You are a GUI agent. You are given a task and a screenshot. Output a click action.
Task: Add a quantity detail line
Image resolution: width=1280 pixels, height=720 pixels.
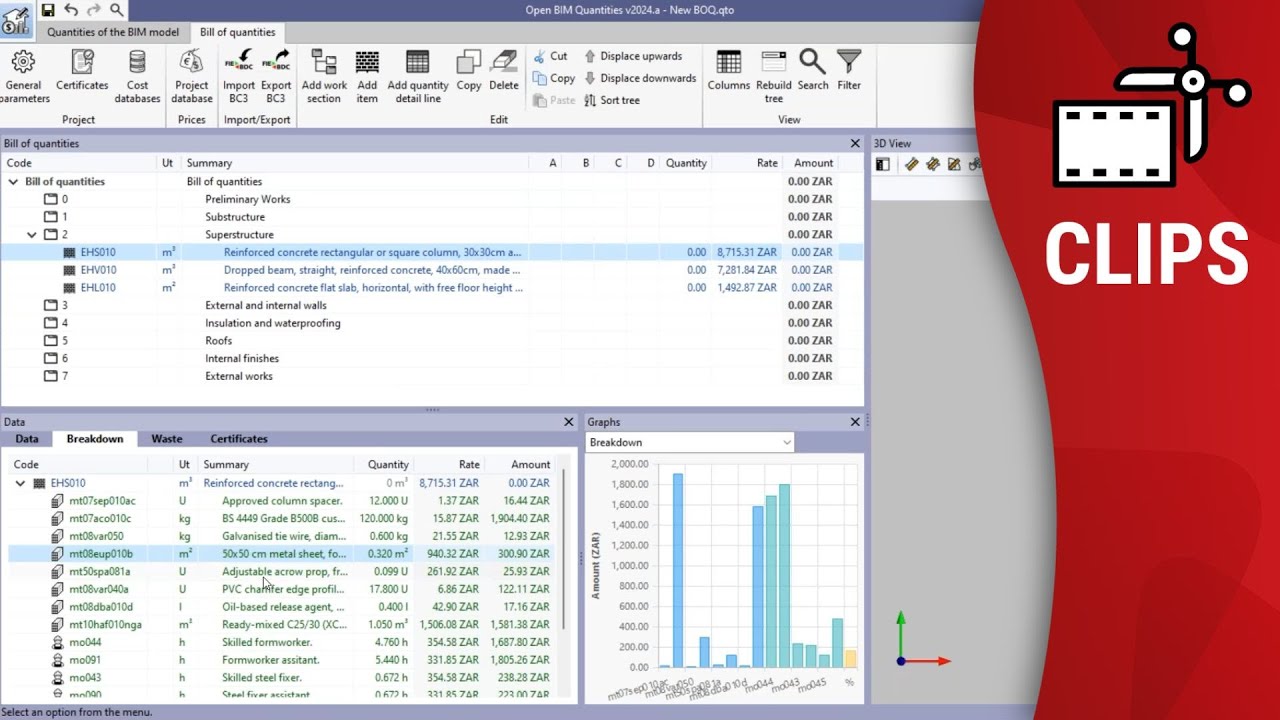pyautogui.click(x=417, y=75)
